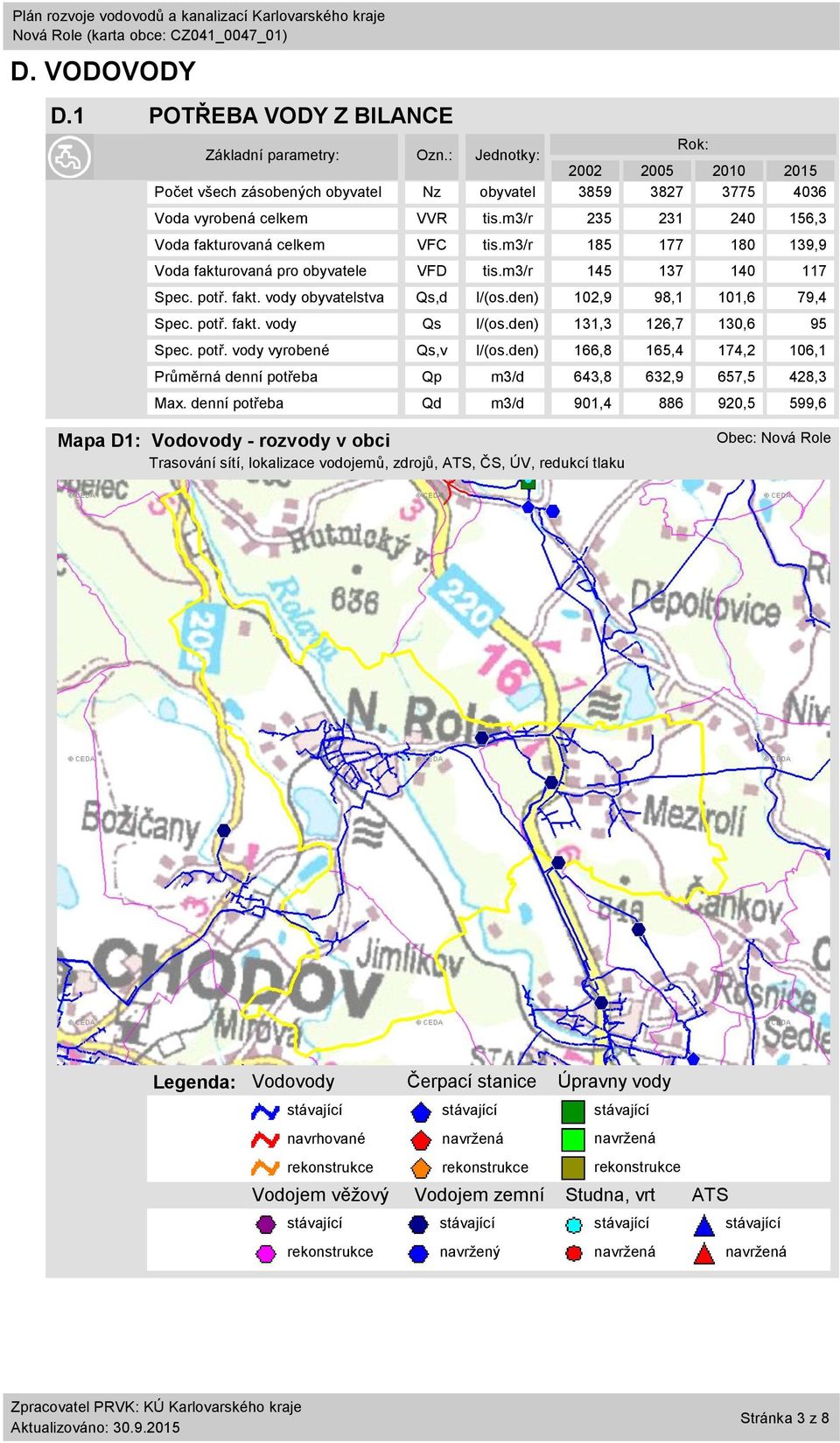The image size is (840, 1443).
Task: Click the row label 'Průměrná denní potřeba'
Action: tap(236, 376)
